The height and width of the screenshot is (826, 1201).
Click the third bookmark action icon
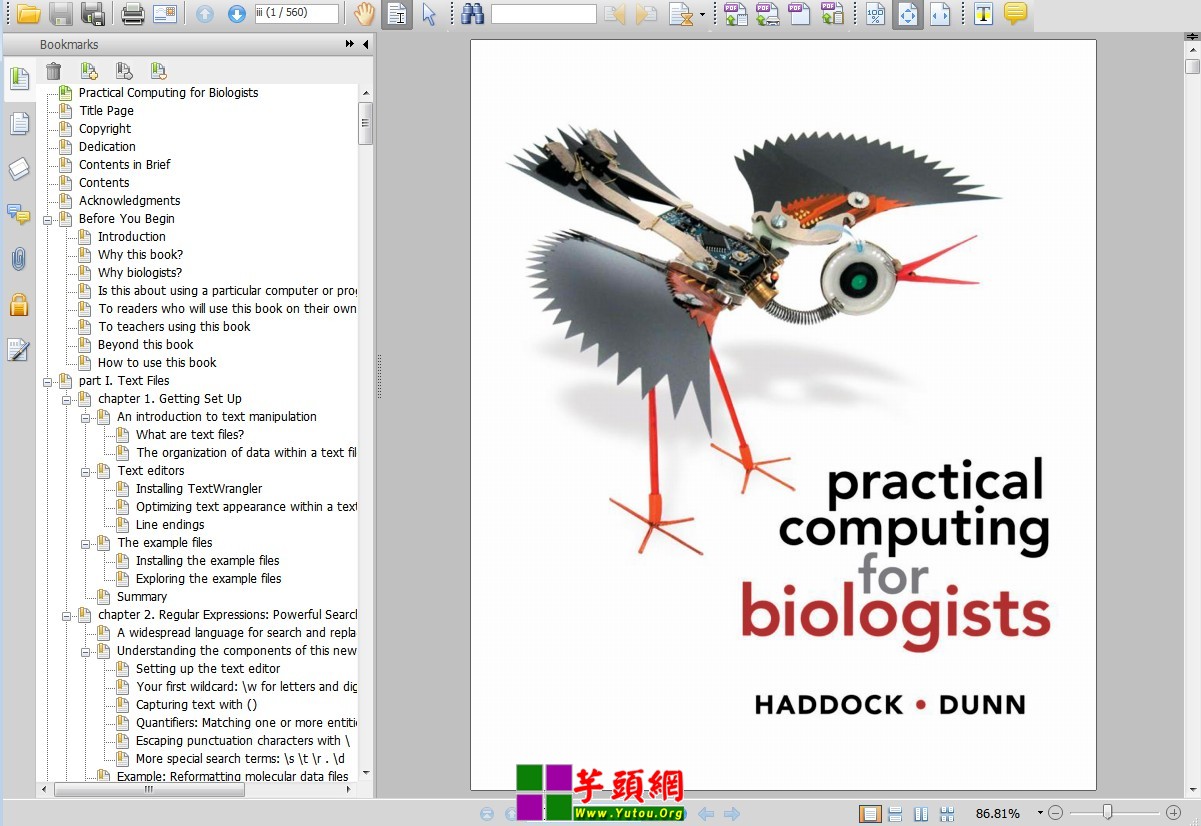point(158,71)
